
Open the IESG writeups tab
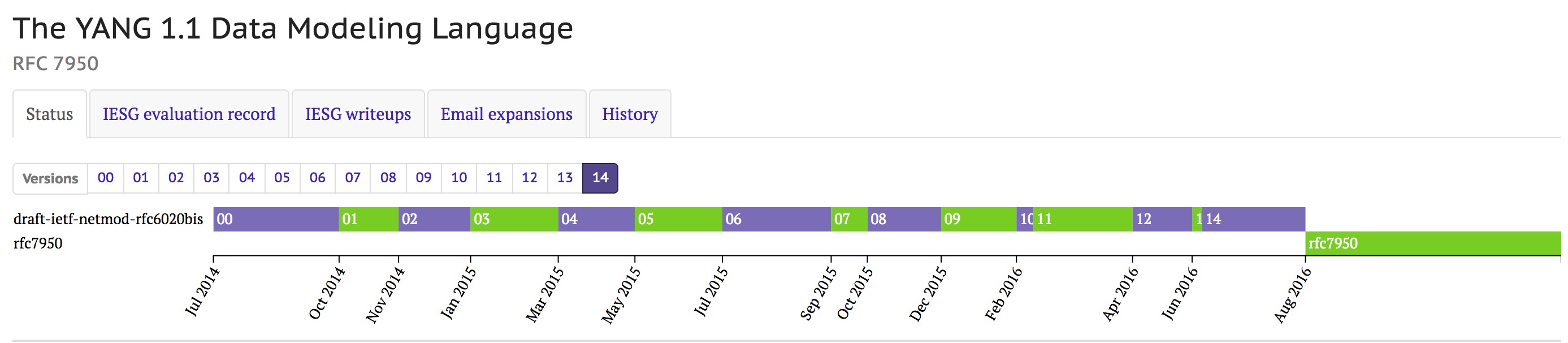358,114
